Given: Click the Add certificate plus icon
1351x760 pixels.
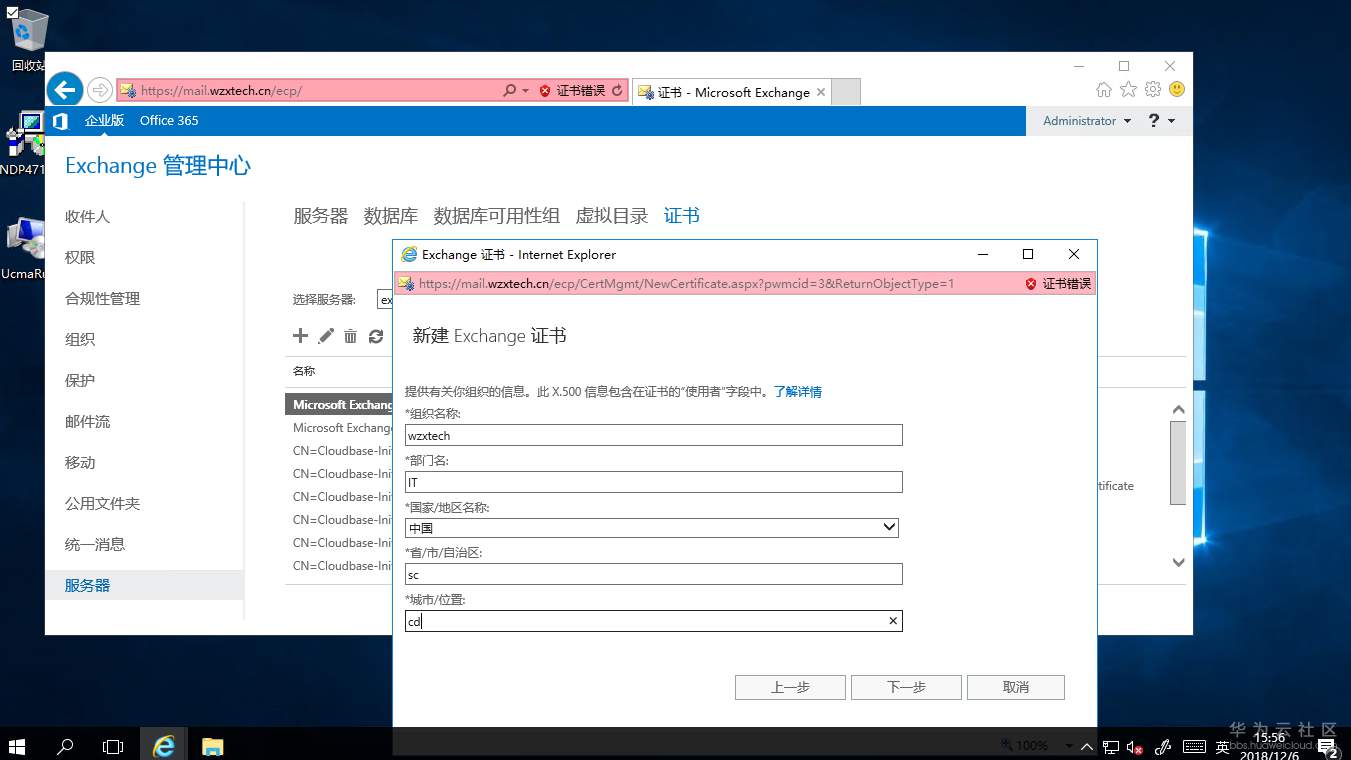Looking at the screenshot, I should click(x=300, y=336).
